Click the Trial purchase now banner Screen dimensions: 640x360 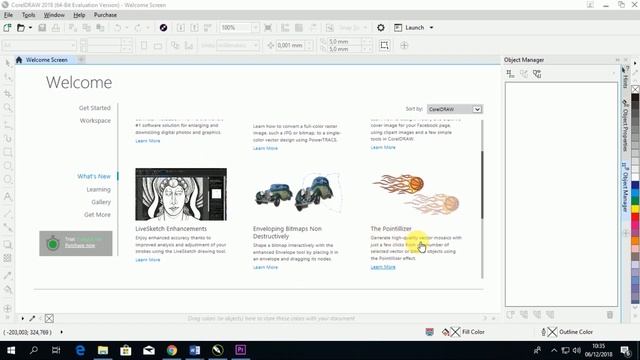click(76, 243)
